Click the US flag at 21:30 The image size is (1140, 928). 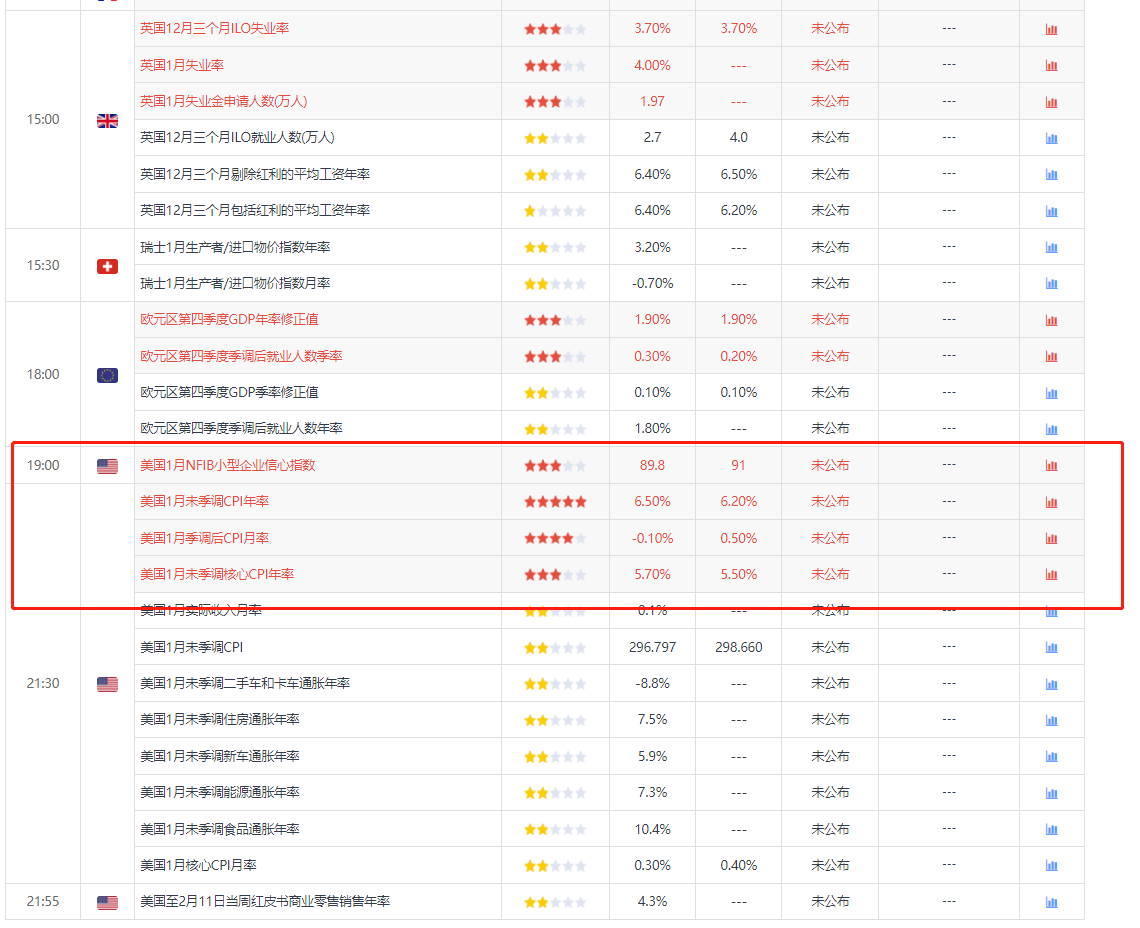[x=108, y=684]
